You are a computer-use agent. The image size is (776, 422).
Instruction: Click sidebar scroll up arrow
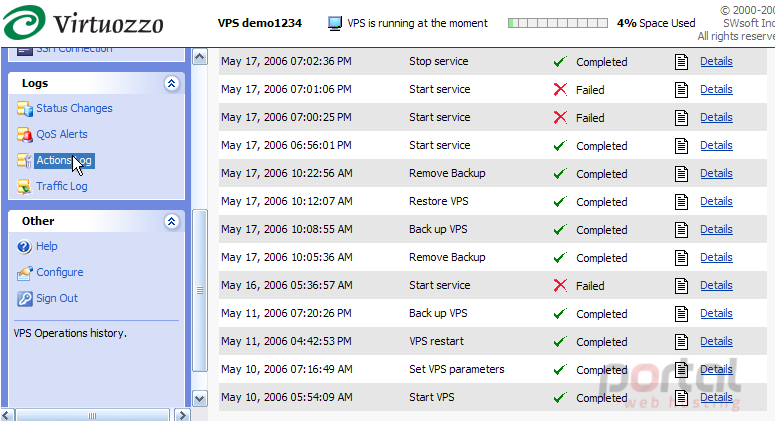click(199, 57)
